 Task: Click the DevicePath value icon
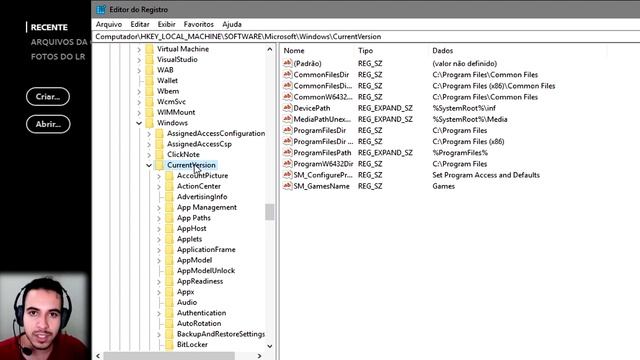click(287, 108)
